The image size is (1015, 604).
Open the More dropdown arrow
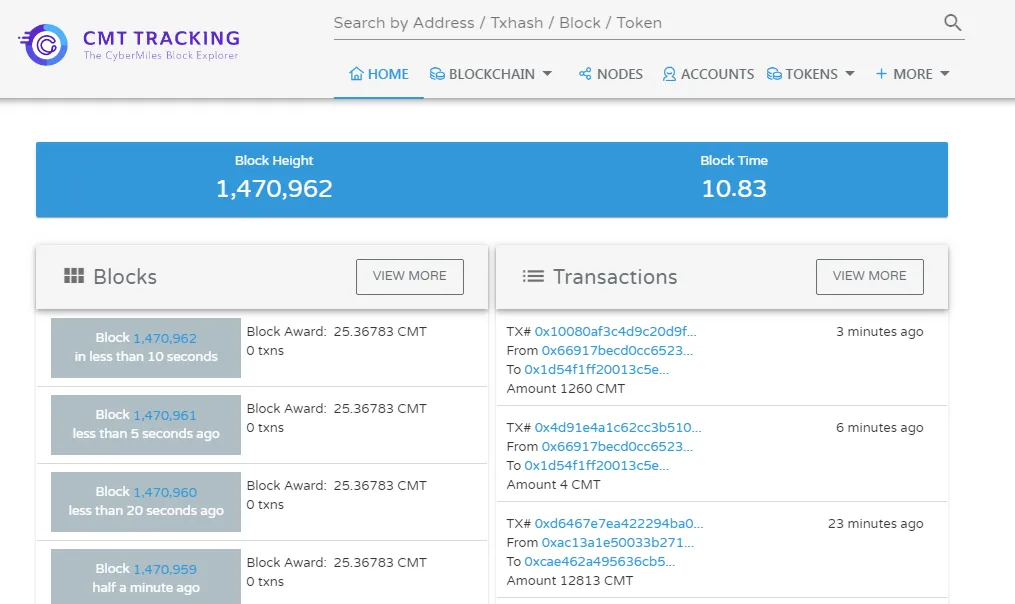pyautogui.click(x=944, y=74)
